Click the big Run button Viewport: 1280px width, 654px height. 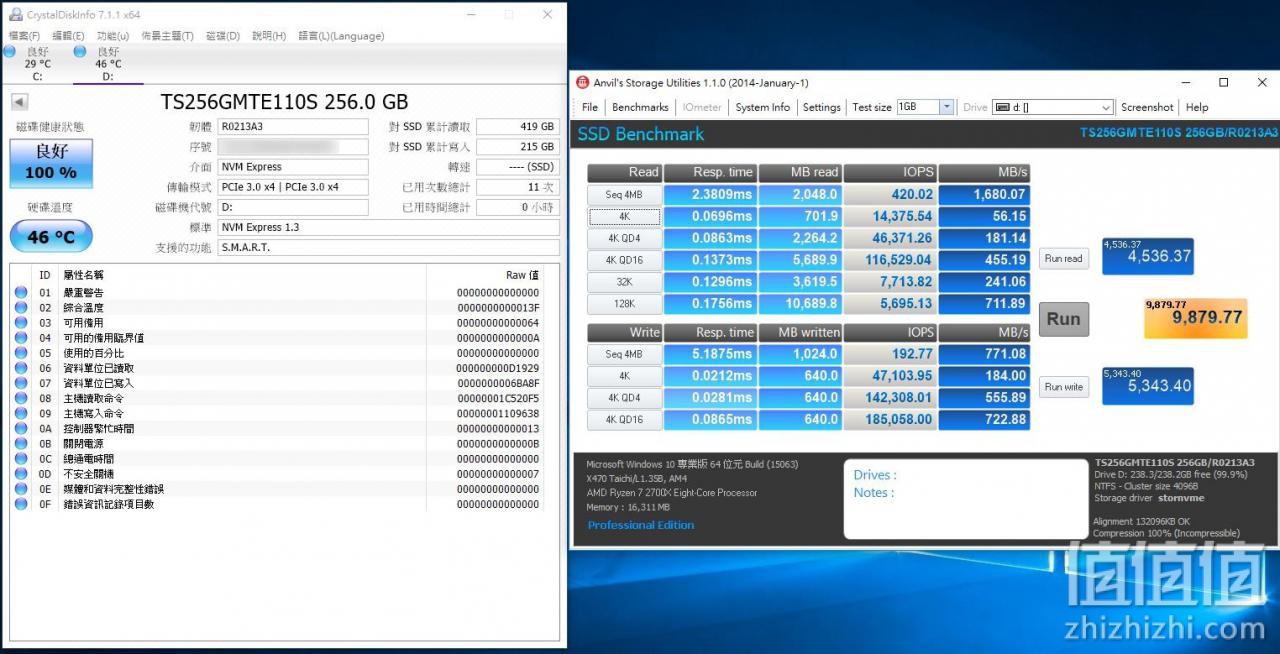point(1063,319)
